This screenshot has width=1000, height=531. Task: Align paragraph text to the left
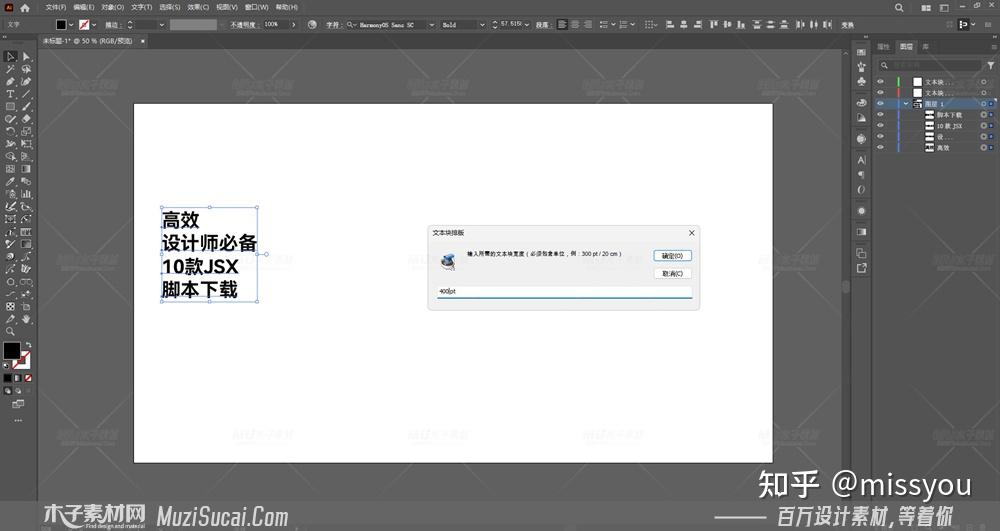[562, 25]
